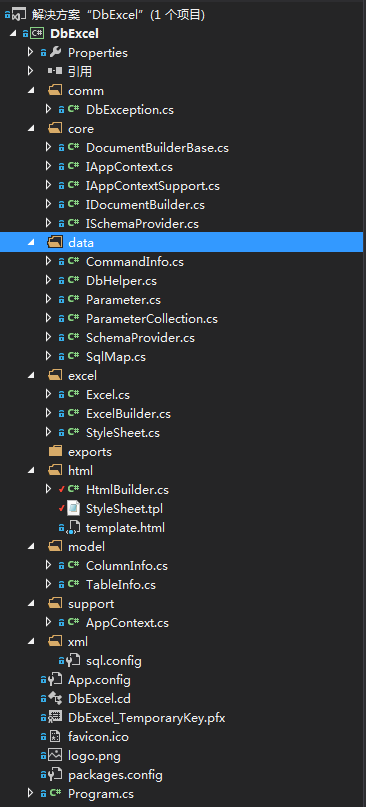Select the ColumnInfo.cs file name
The height and width of the screenshot is (807, 366).
(127, 566)
